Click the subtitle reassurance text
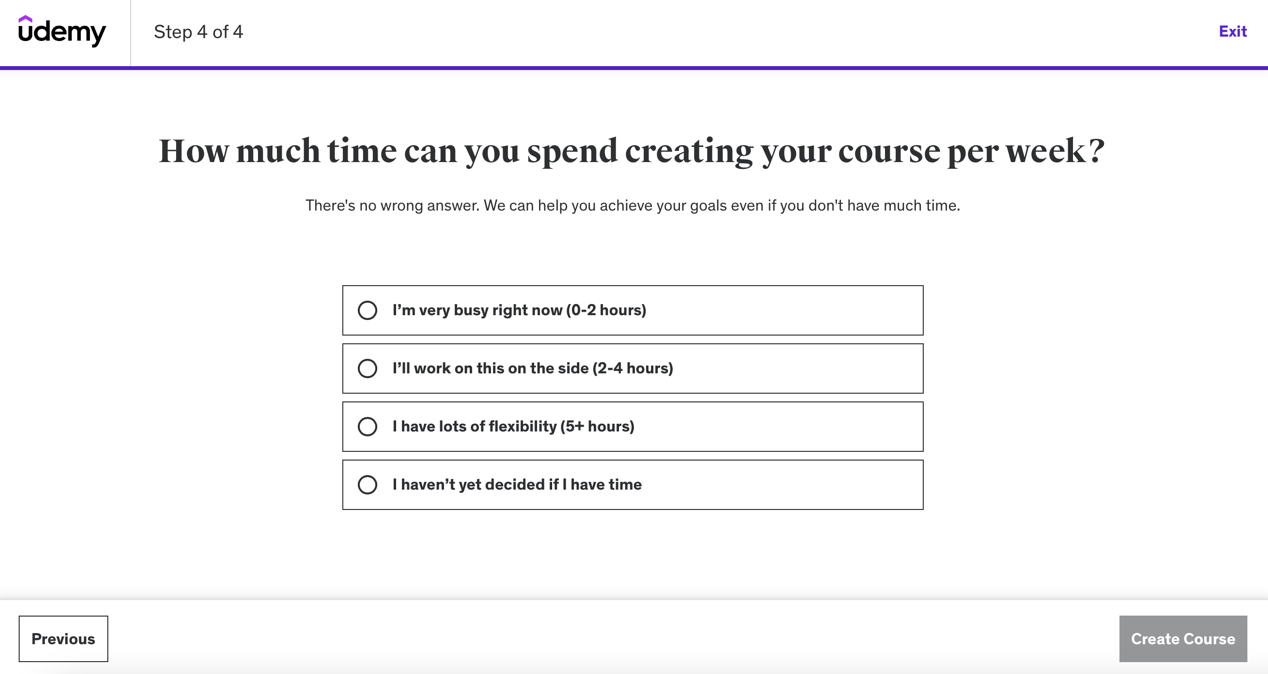 point(632,205)
